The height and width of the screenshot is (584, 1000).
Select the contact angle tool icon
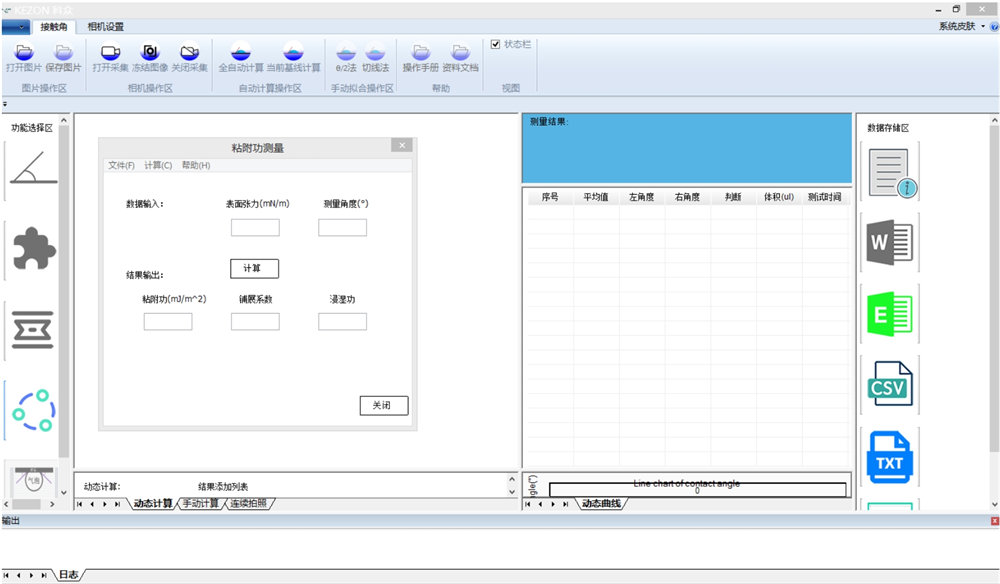(34, 168)
